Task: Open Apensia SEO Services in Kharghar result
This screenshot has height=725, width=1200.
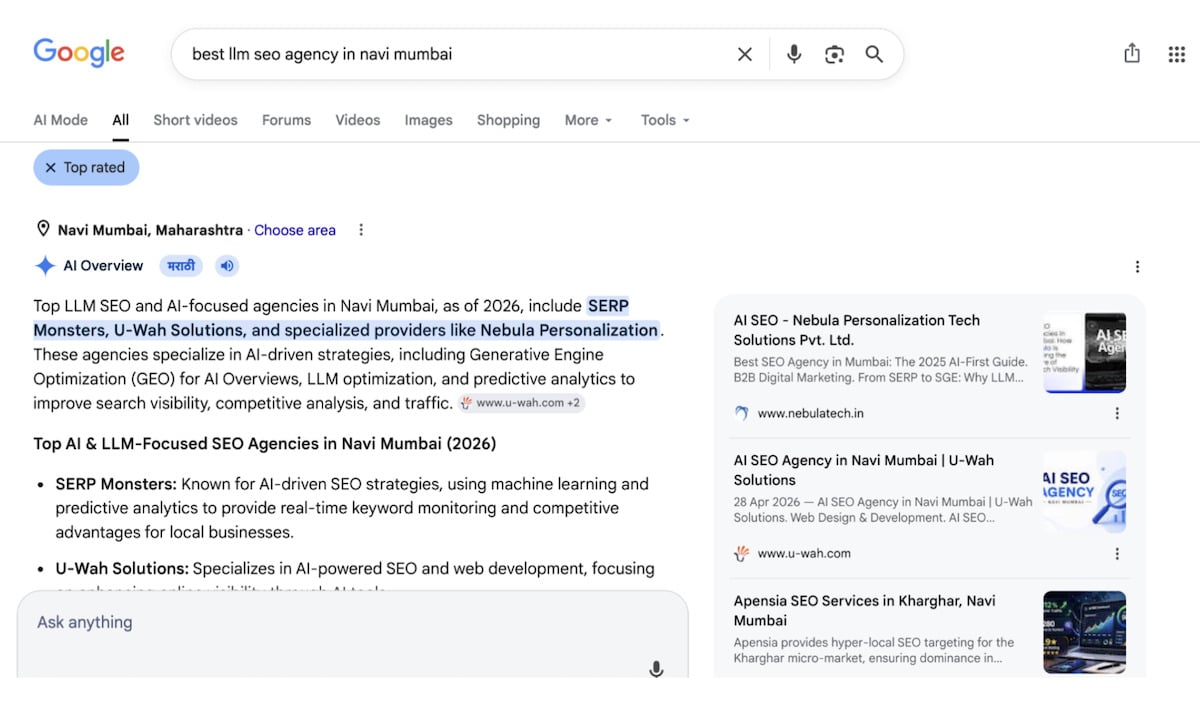Action: tap(865, 611)
